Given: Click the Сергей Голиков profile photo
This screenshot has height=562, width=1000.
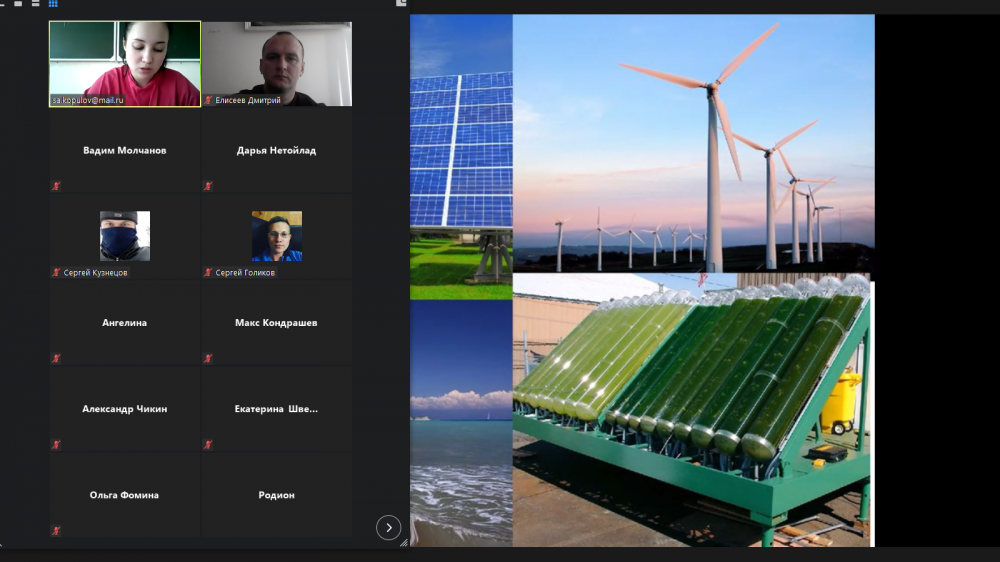Looking at the screenshot, I should click(277, 236).
